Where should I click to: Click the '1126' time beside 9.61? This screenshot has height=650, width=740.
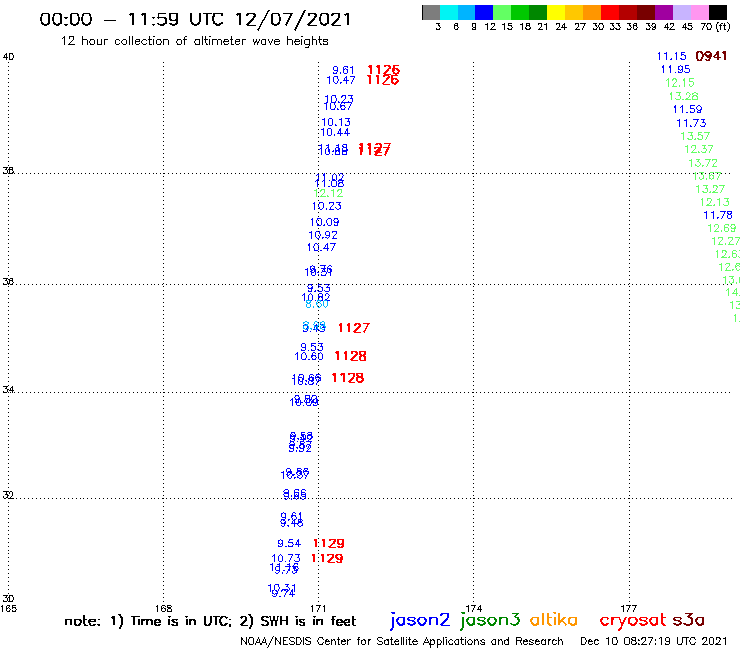384,70
